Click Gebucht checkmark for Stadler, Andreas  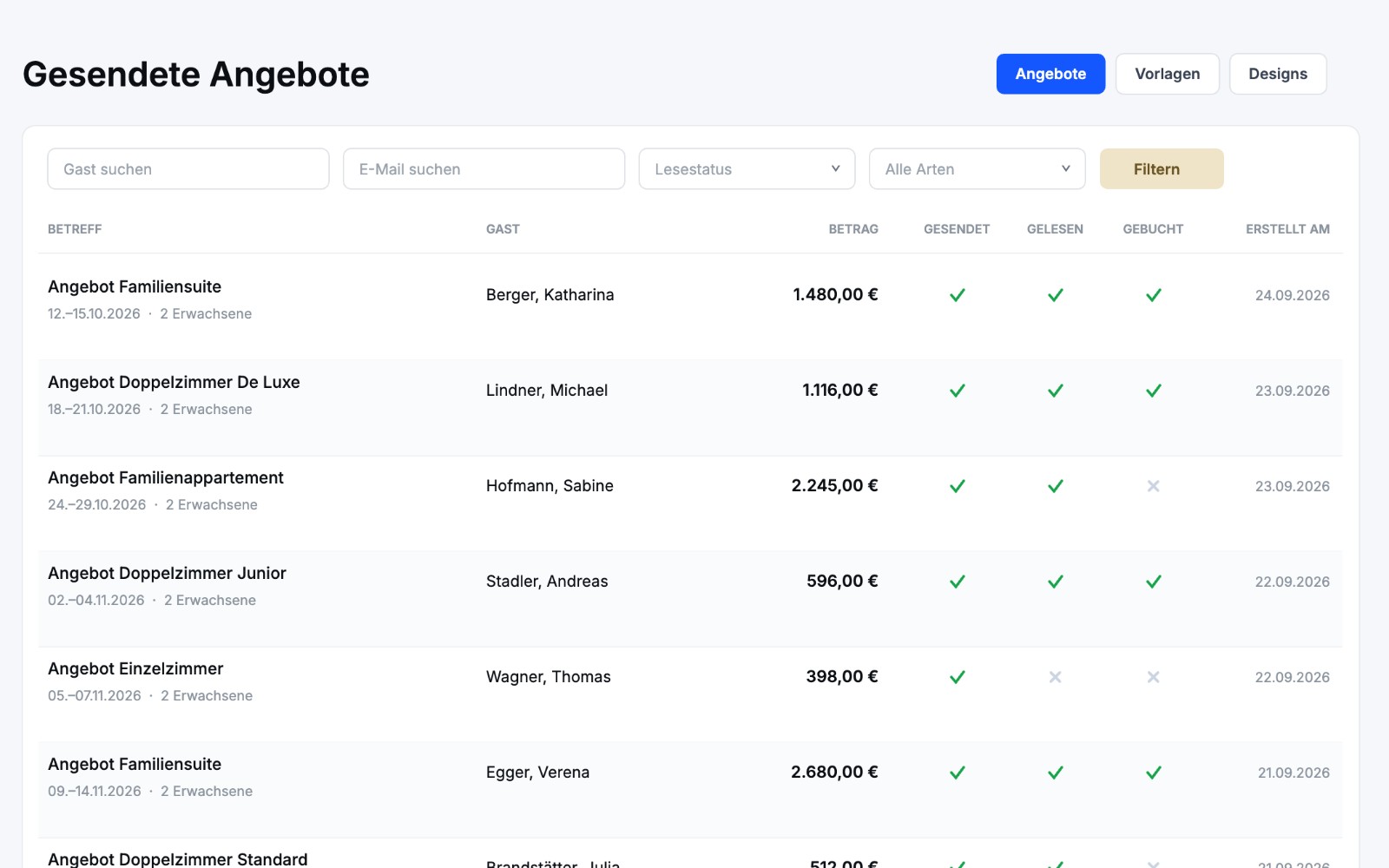(1154, 582)
